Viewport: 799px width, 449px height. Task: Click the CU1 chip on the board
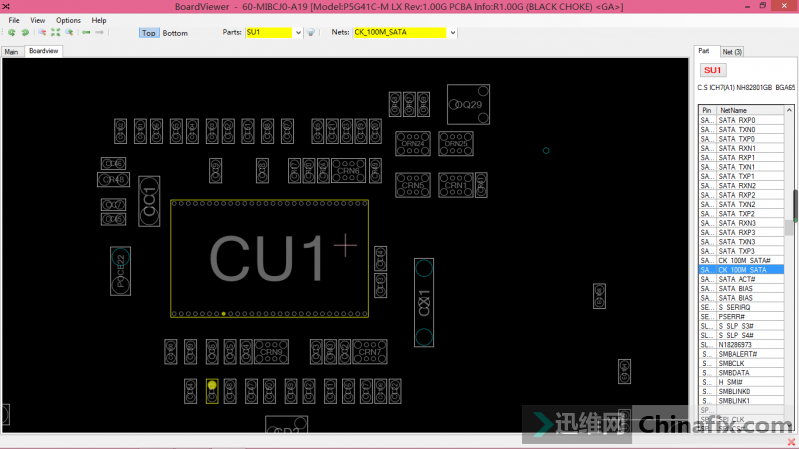pos(270,258)
